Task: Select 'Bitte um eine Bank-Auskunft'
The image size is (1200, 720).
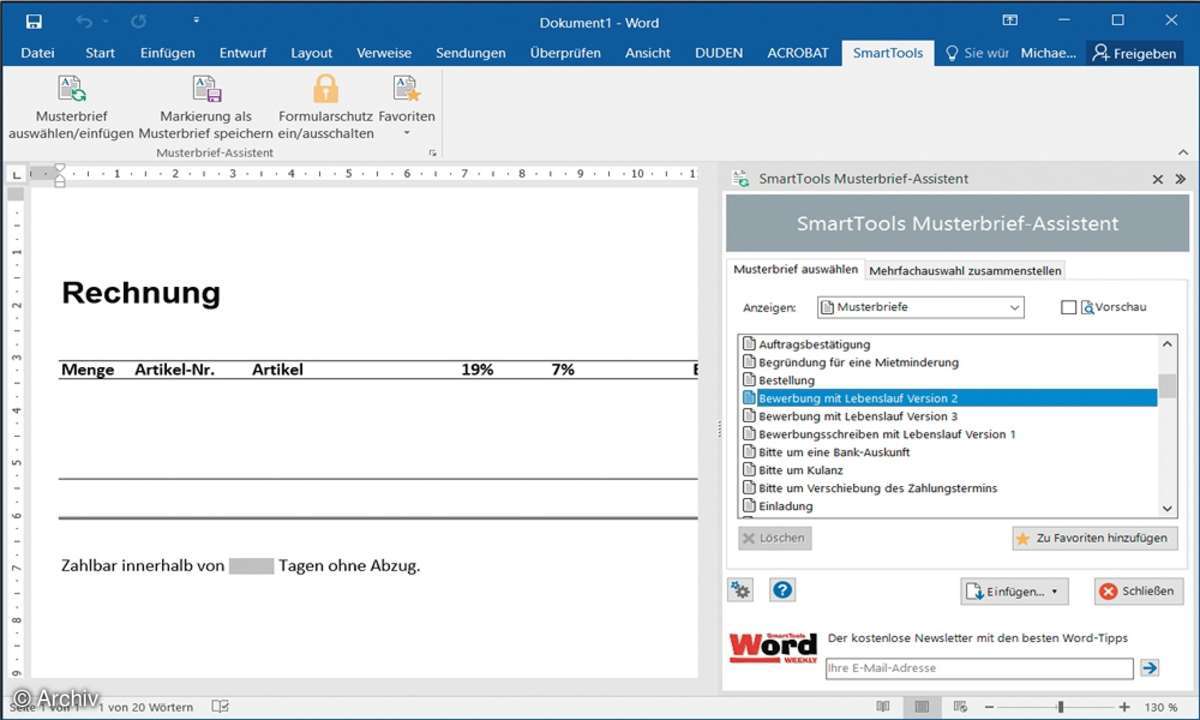Action: pyautogui.click(x=834, y=452)
